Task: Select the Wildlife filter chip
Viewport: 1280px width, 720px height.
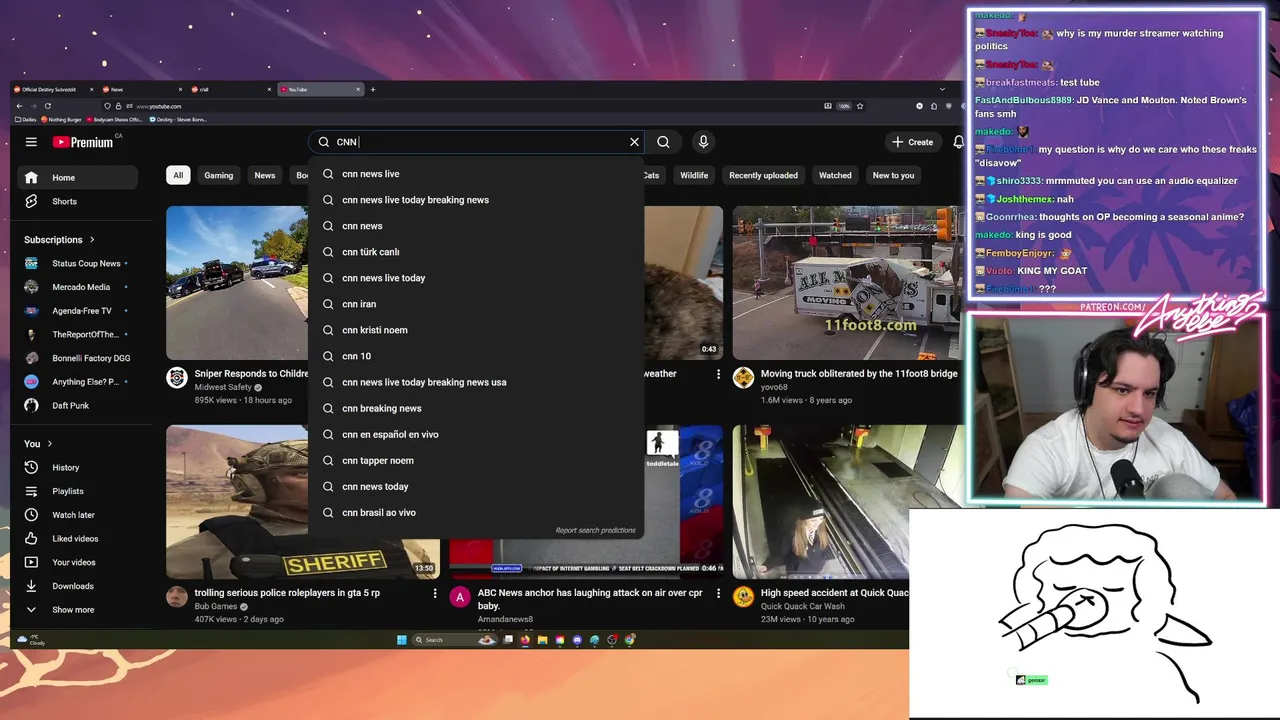Action: pyautogui.click(x=694, y=175)
